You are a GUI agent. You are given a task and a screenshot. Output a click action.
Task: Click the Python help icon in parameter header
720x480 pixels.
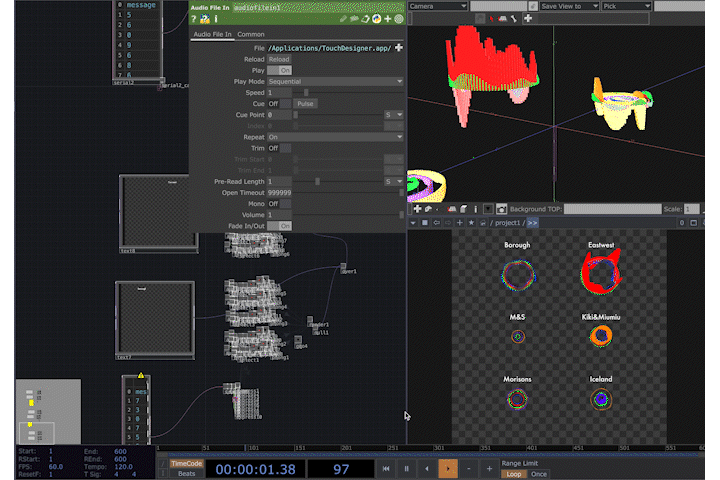tap(205, 19)
